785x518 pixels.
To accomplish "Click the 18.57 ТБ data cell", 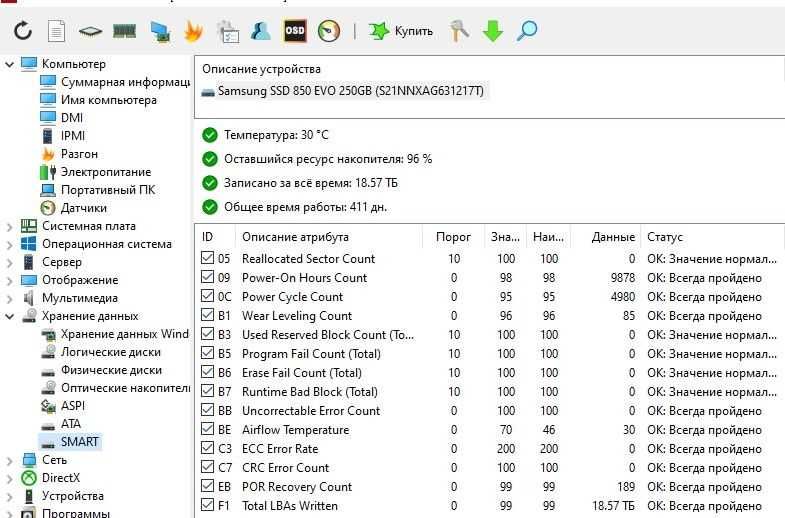I will [x=613, y=506].
